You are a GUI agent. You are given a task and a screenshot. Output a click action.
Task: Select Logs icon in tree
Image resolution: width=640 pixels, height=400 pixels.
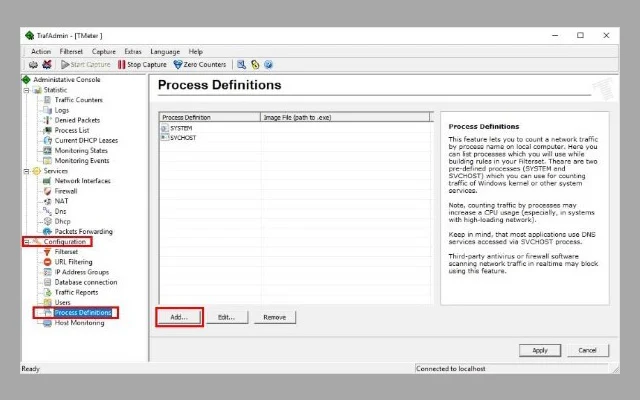[x=47, y=110]
